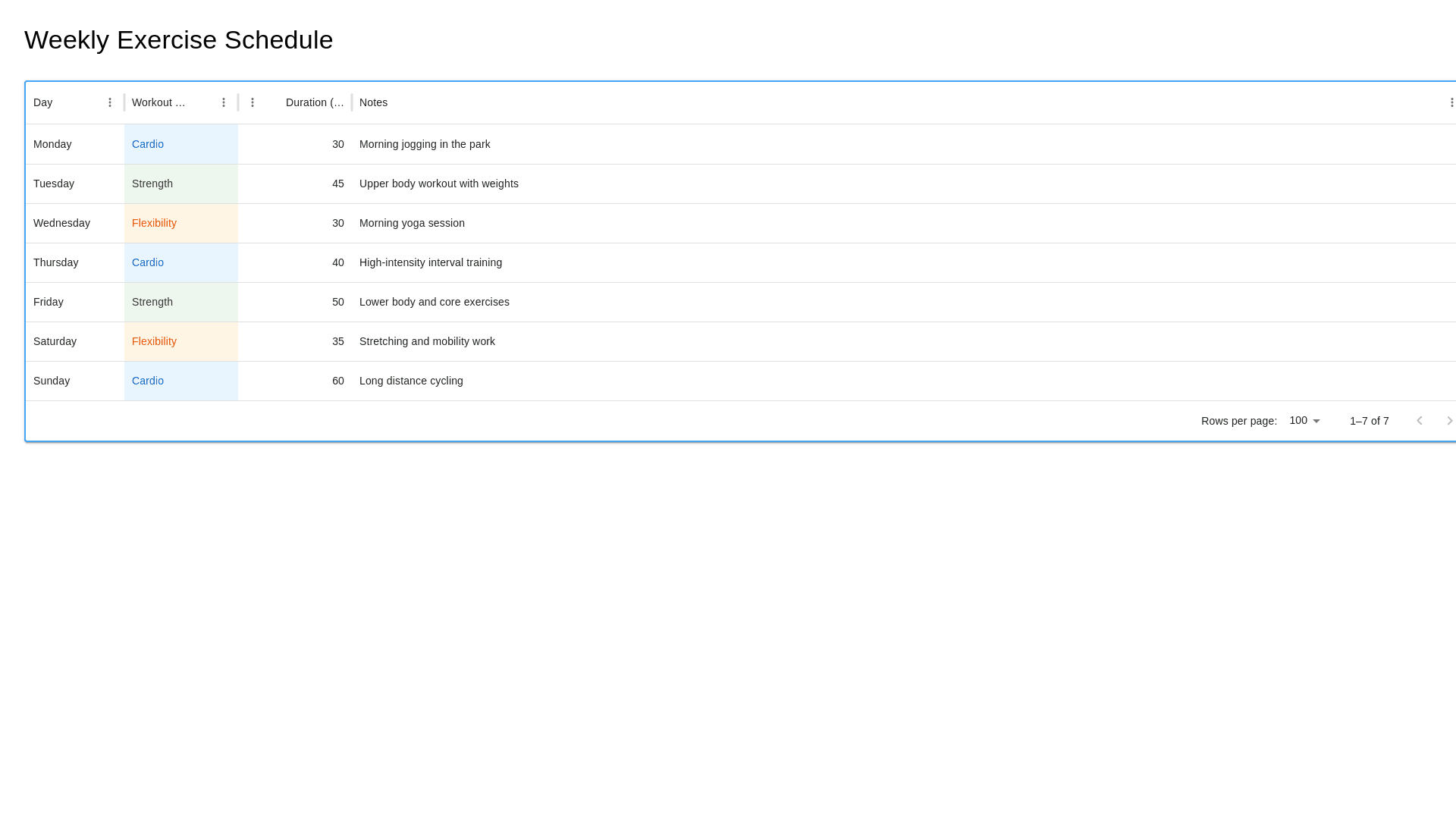Click the Notes column header
The height and width of the screenshot is (819, 1456).
[373, 102]
